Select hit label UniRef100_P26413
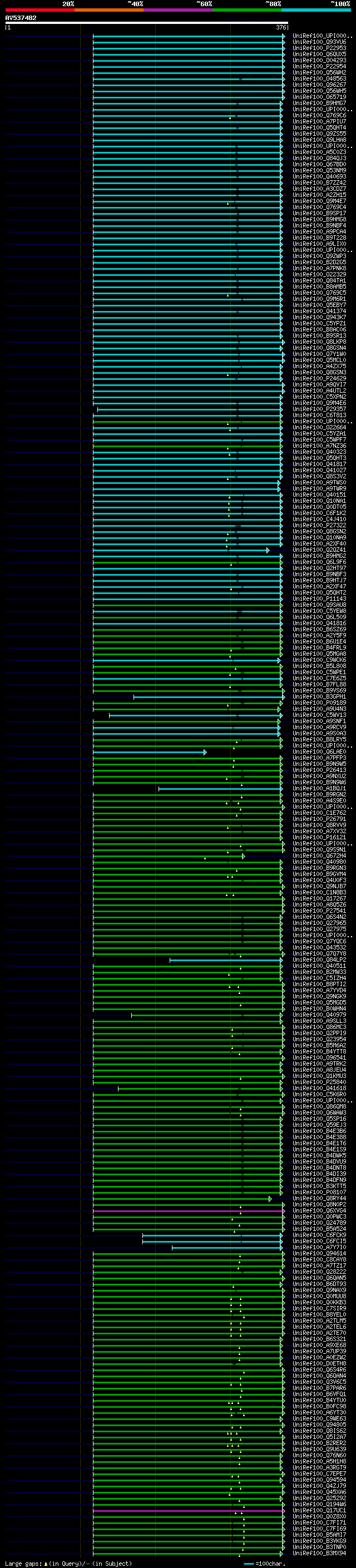 point(319,770)
